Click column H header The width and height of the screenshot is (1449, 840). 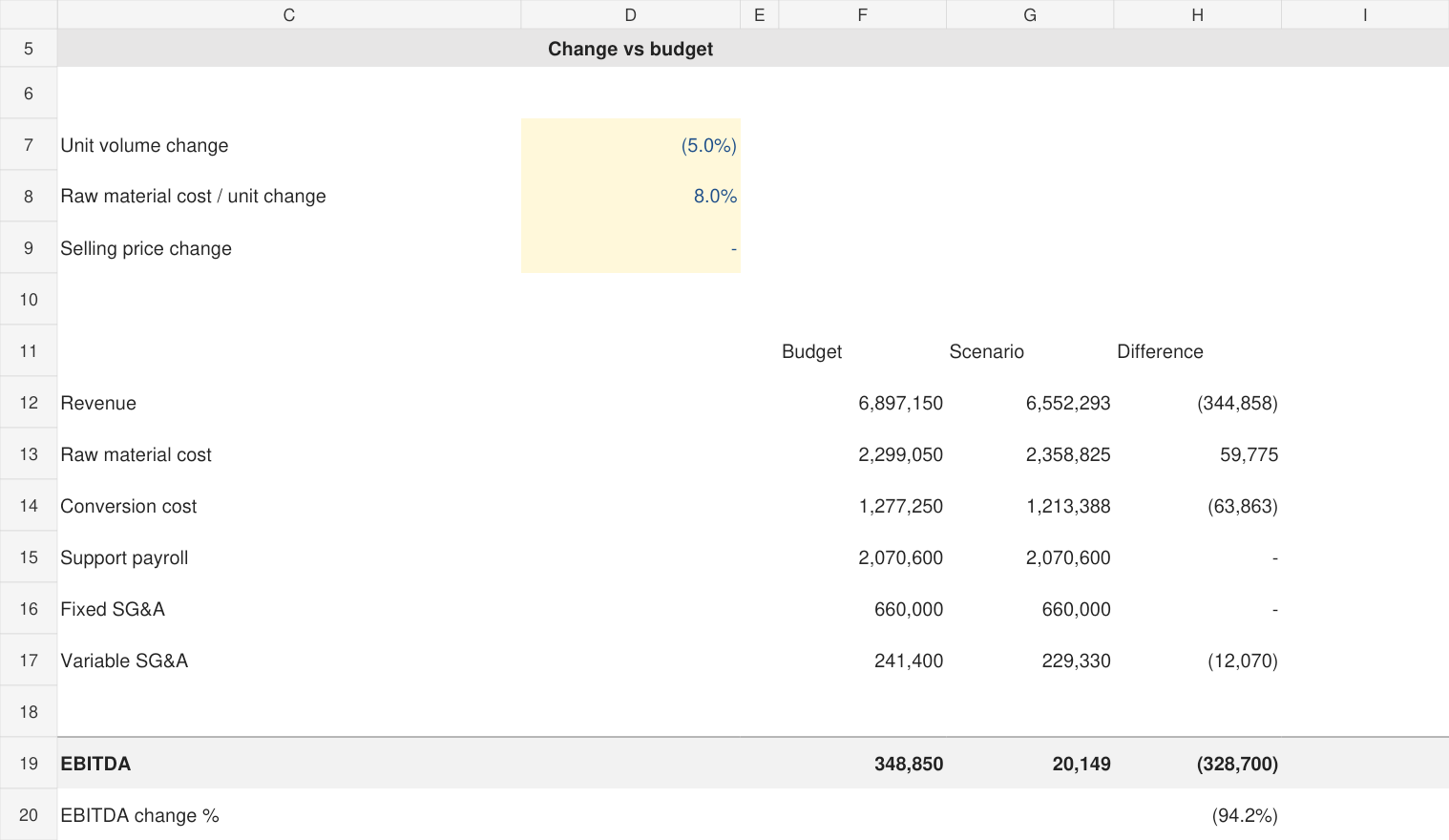tap(1197, 14)
